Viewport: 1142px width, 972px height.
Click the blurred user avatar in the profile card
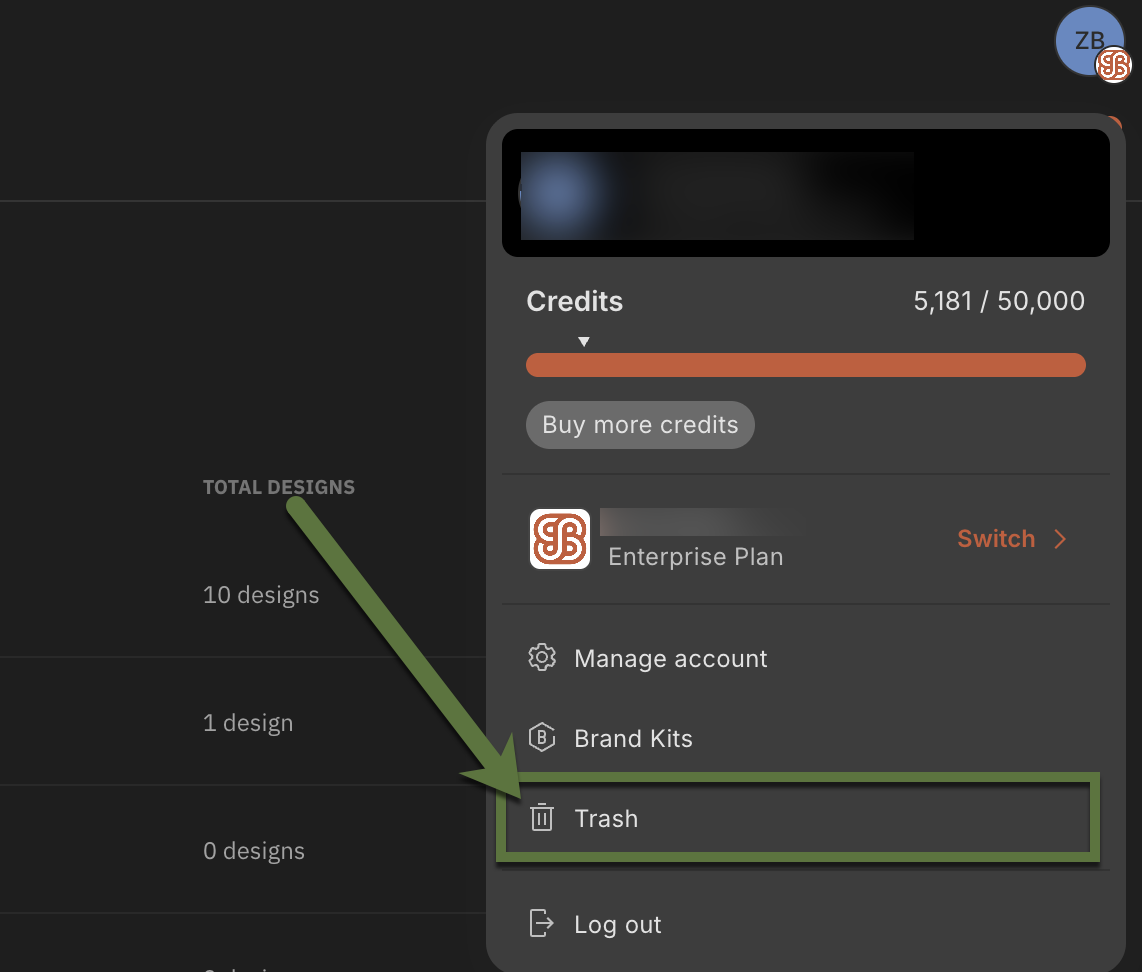pos(560,195)
